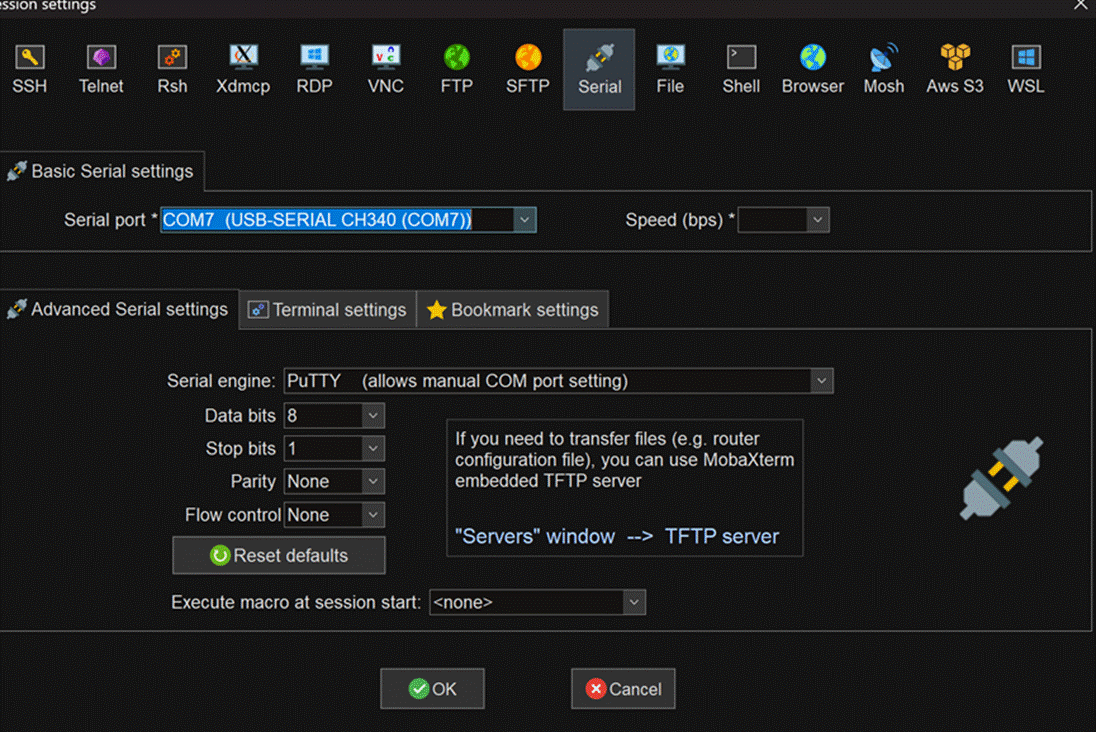The image size is (1096, 732).
Task: Choose the File session icon
Action: [670, 69]
